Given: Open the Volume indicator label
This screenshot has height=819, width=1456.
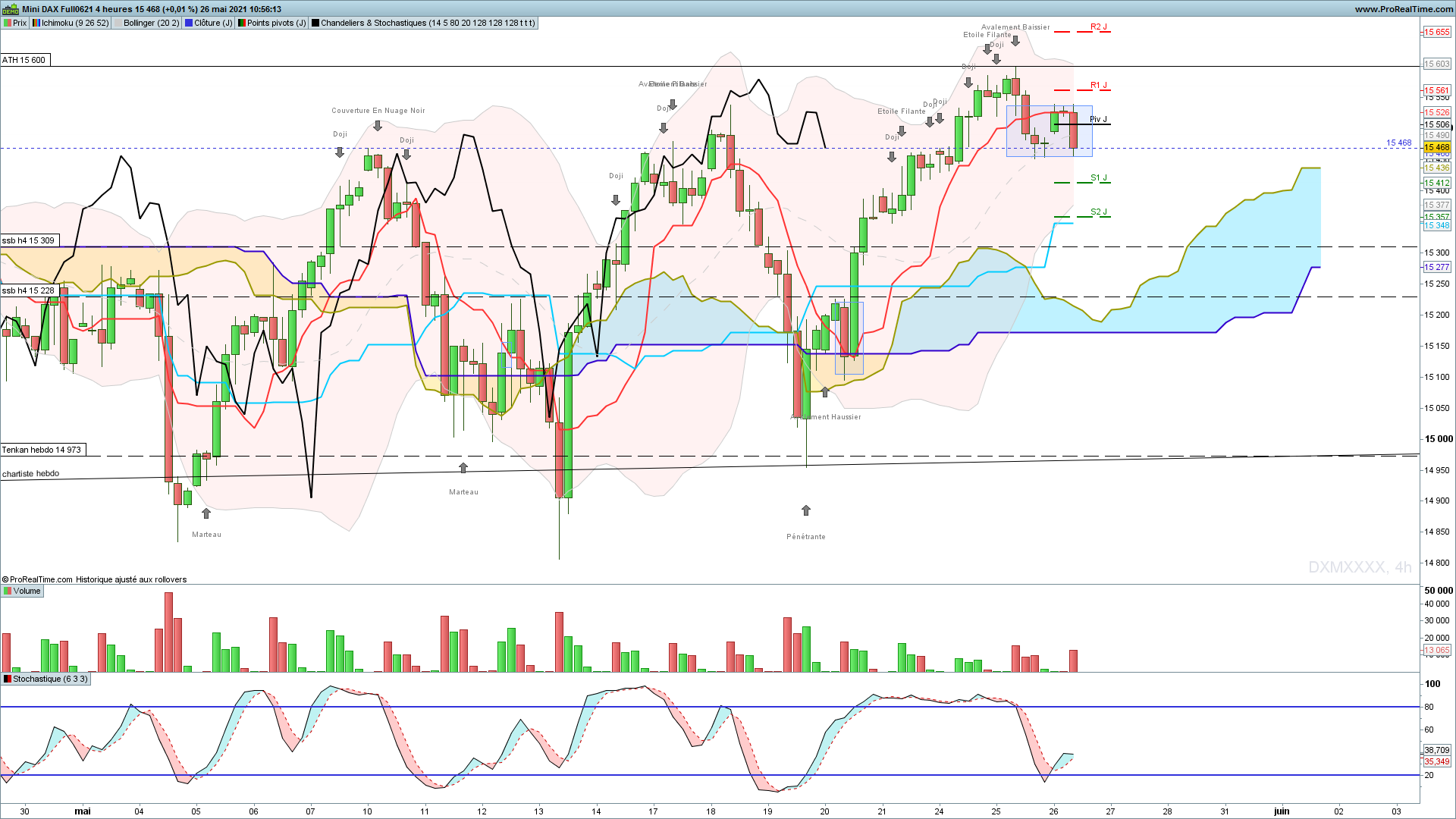Looking at the screenshot, I should [x=27, y=591].
